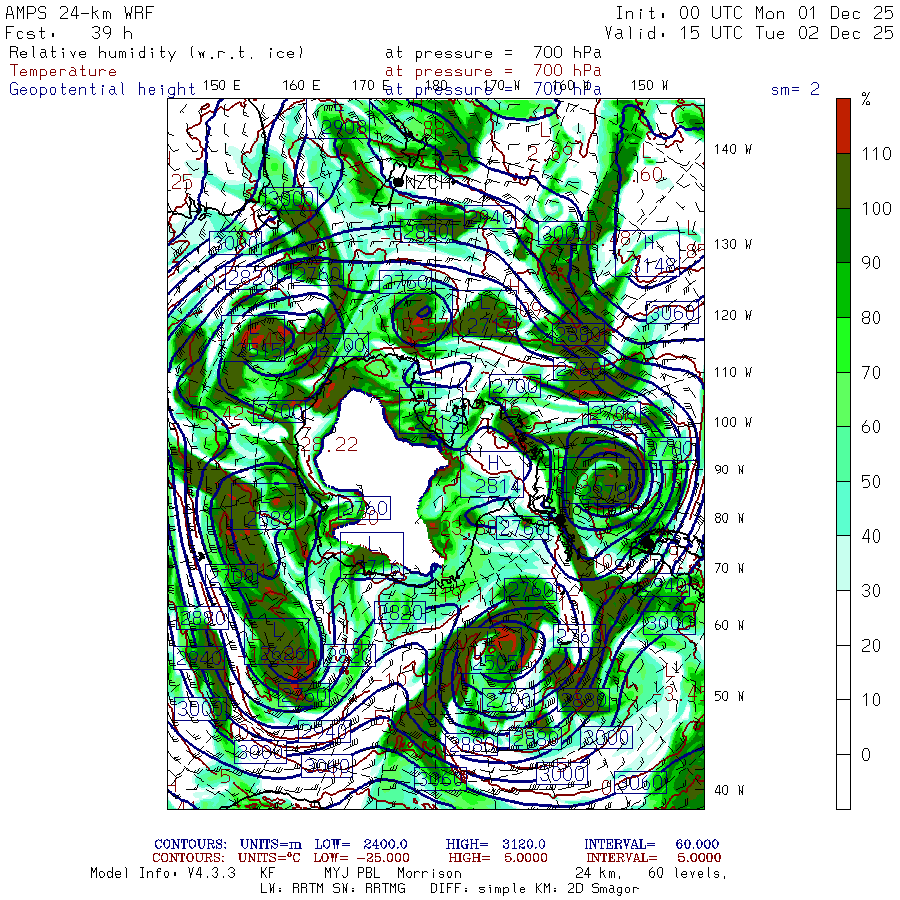Click the '110' colorbar tick label
The height and width of the screenshot is (900, 900).
pyautogui.click(x=876, y=154)
